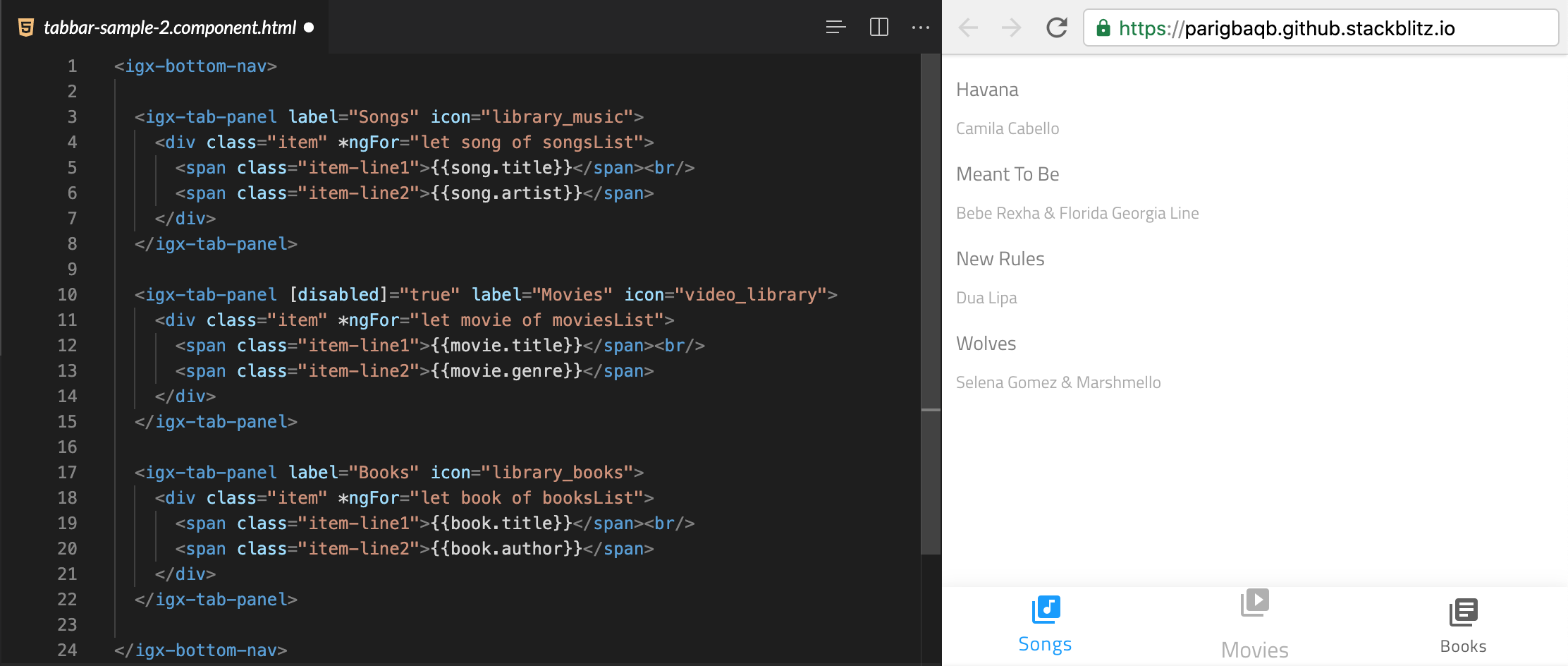Select the New Rules song title
This screenshot has width=1568, height=666.
point(1000,259)
